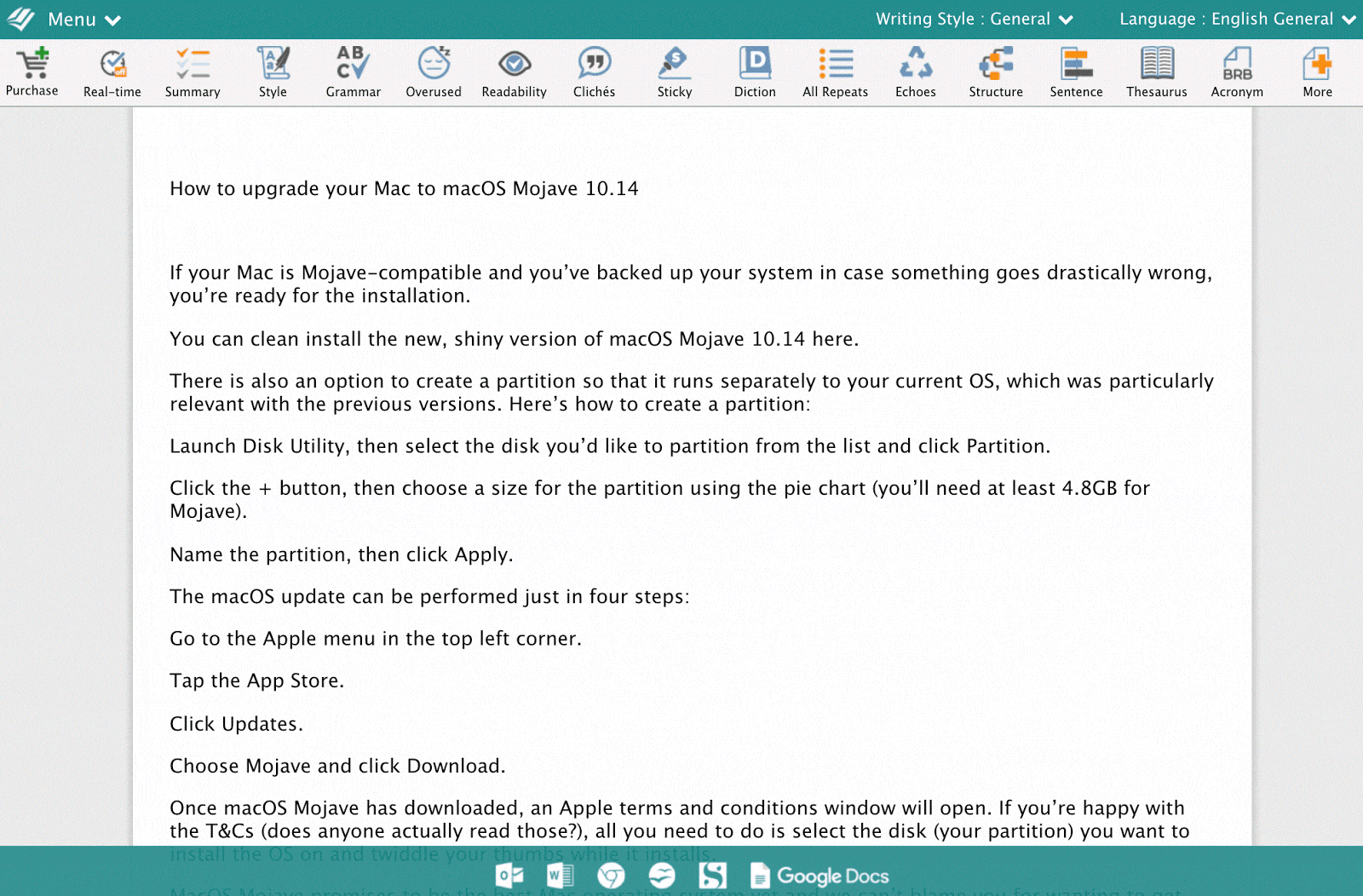Open the All Repeats report
The height and width of the screenshot is (896, 1363).
[x=835, y=72]
